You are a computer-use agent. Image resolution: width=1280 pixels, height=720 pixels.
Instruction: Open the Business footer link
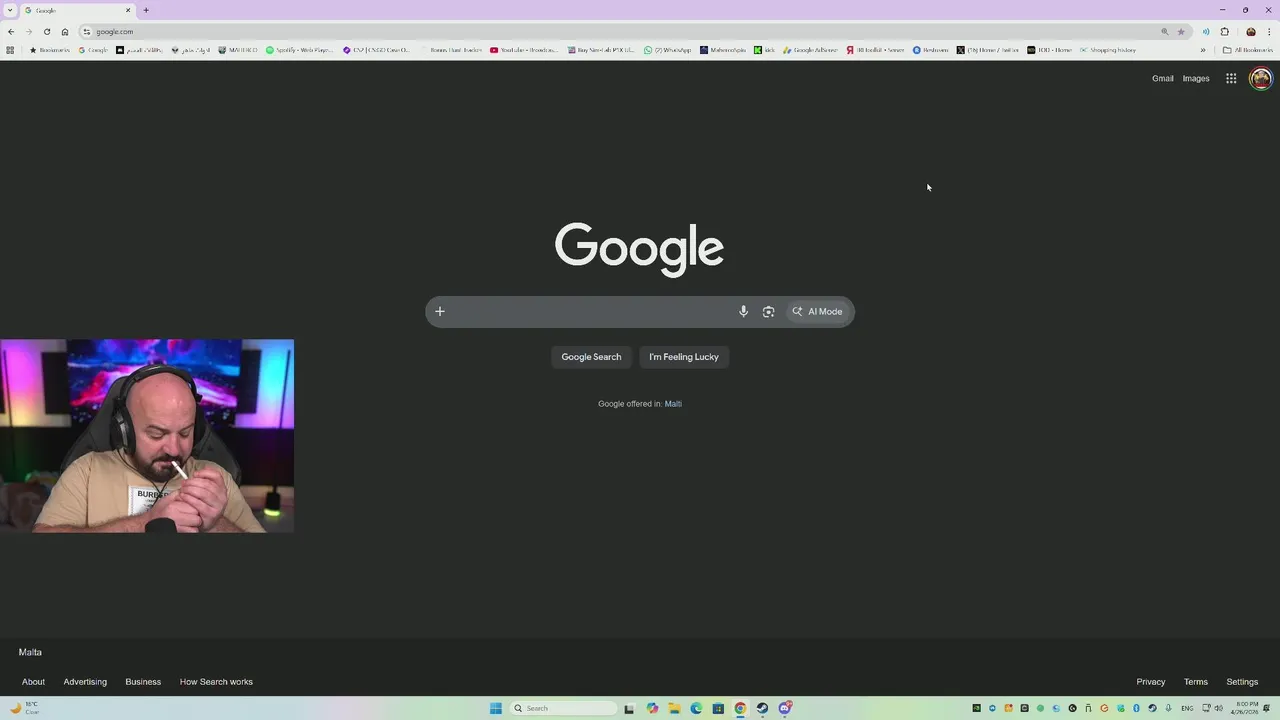point(143,682)
